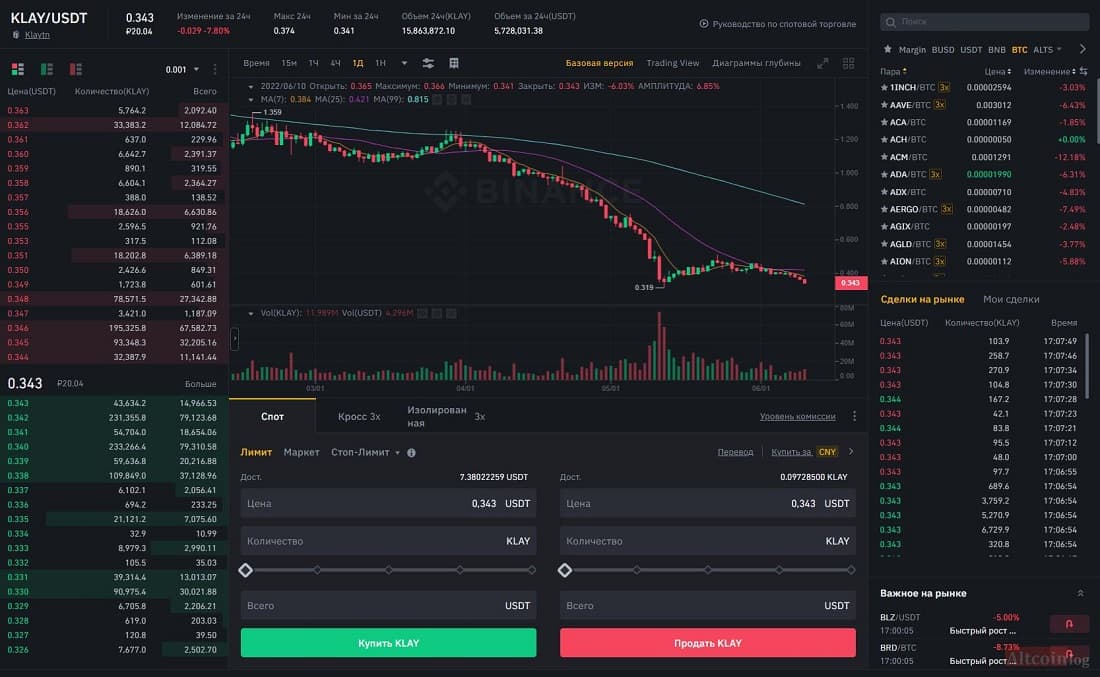Image resolution: width=1100 pixels, height=677 pixels.
Task: Switch to Кросс 3x margin tab
Action: (x=359, y=417)
